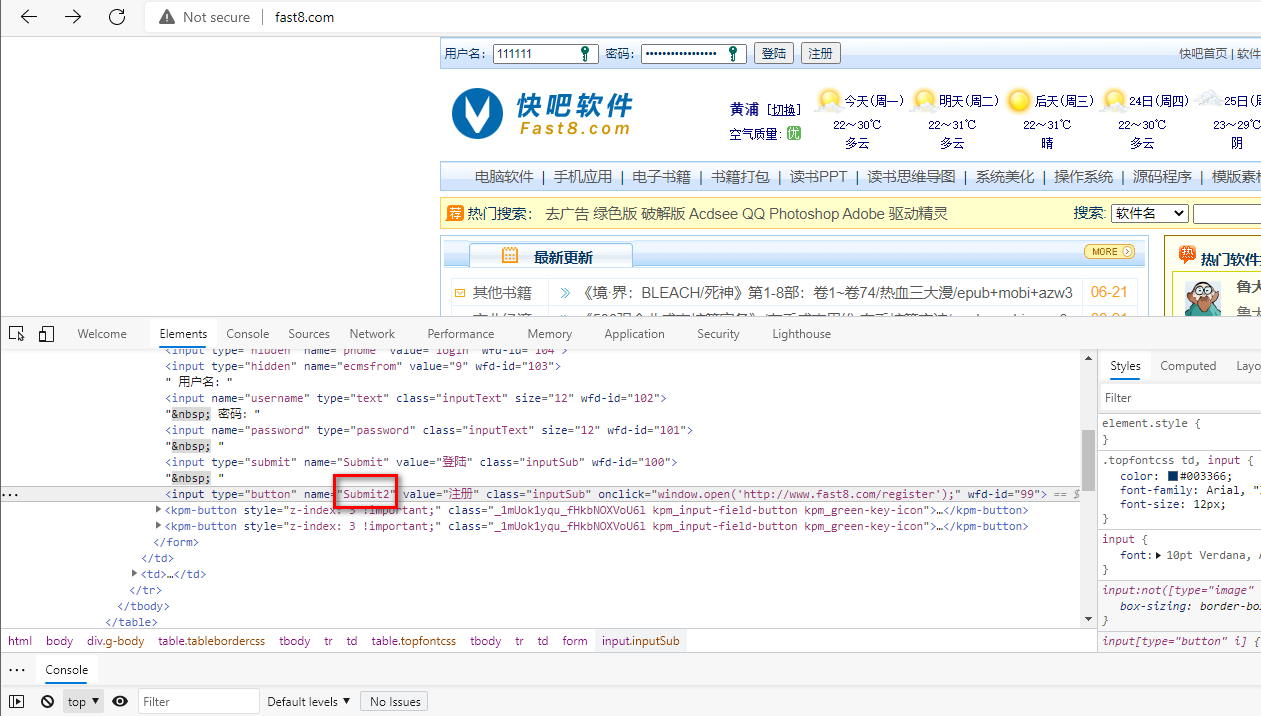Image resolution: width=1261 pixels, height=716 pixels.
Task: Click the 热 icon beside 热门软件
Action: [1188, 256]
